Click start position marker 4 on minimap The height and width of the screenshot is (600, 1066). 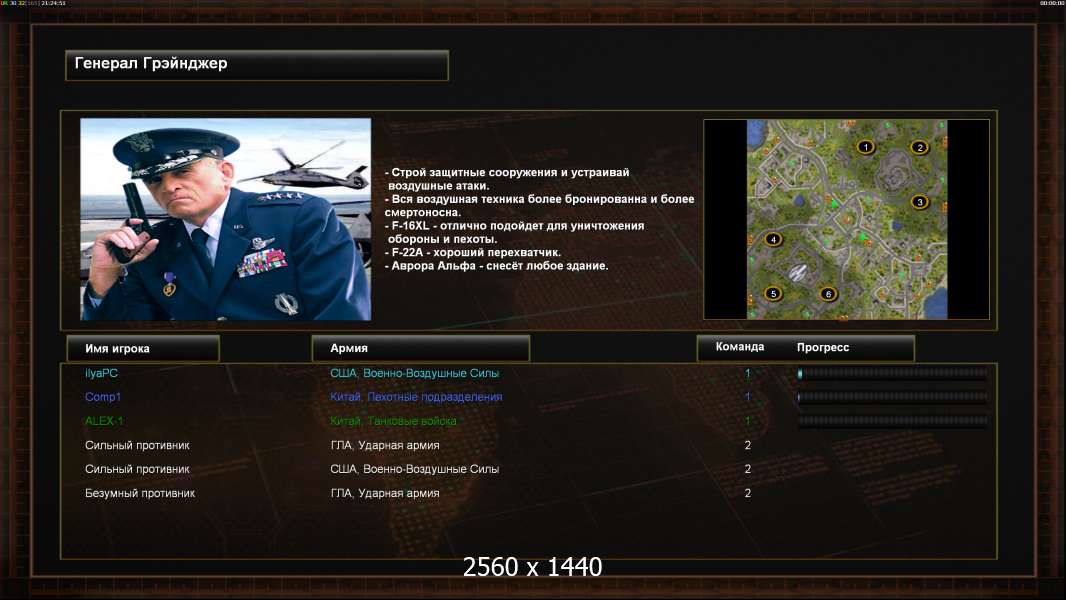click(773, 239)
